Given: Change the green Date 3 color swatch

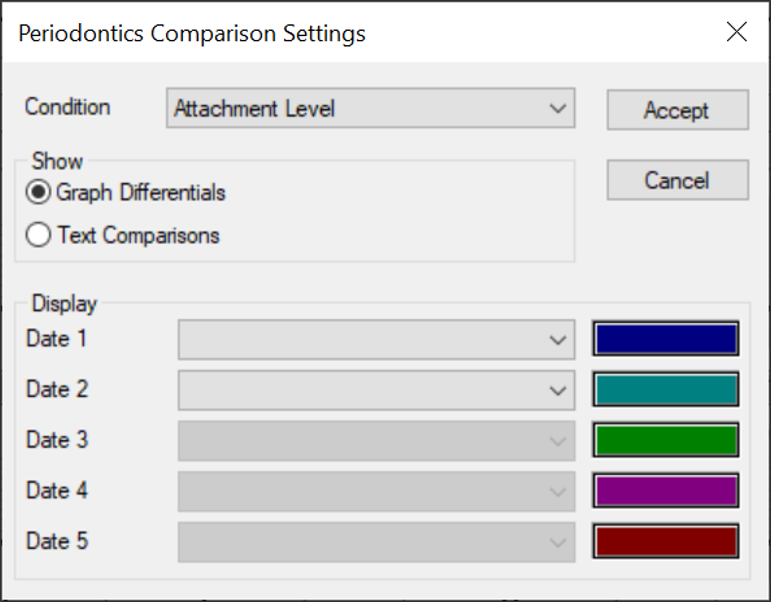Looking at the screenshot, I should (x=665, y=440).
